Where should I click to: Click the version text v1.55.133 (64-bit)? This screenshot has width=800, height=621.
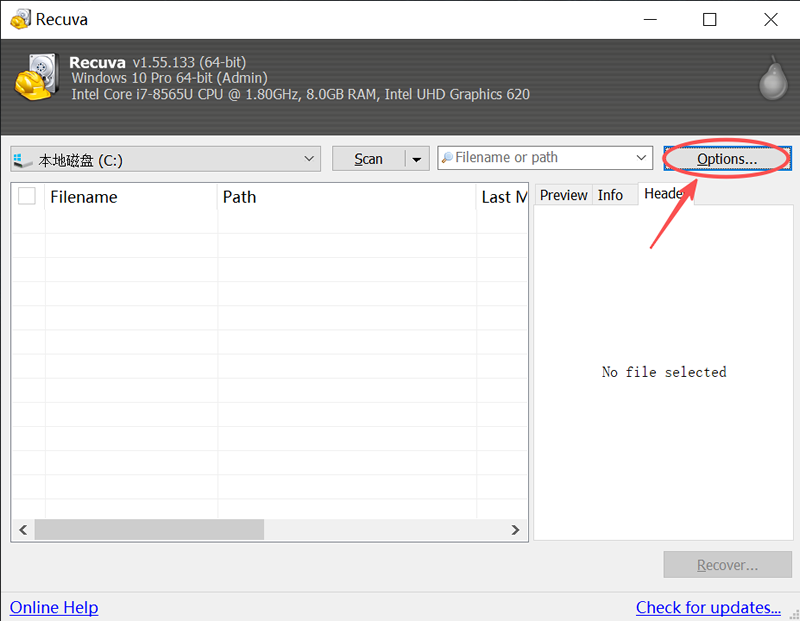(189, 62)
